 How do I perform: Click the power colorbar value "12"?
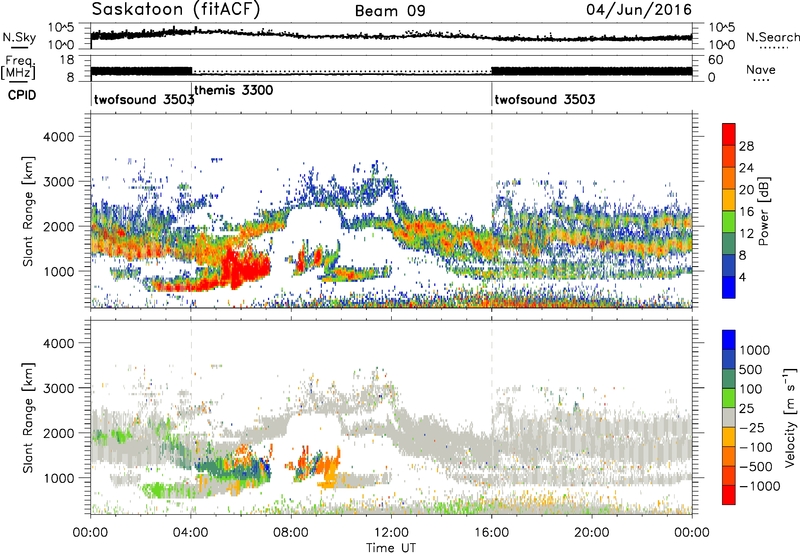click(x=746, y=234)
